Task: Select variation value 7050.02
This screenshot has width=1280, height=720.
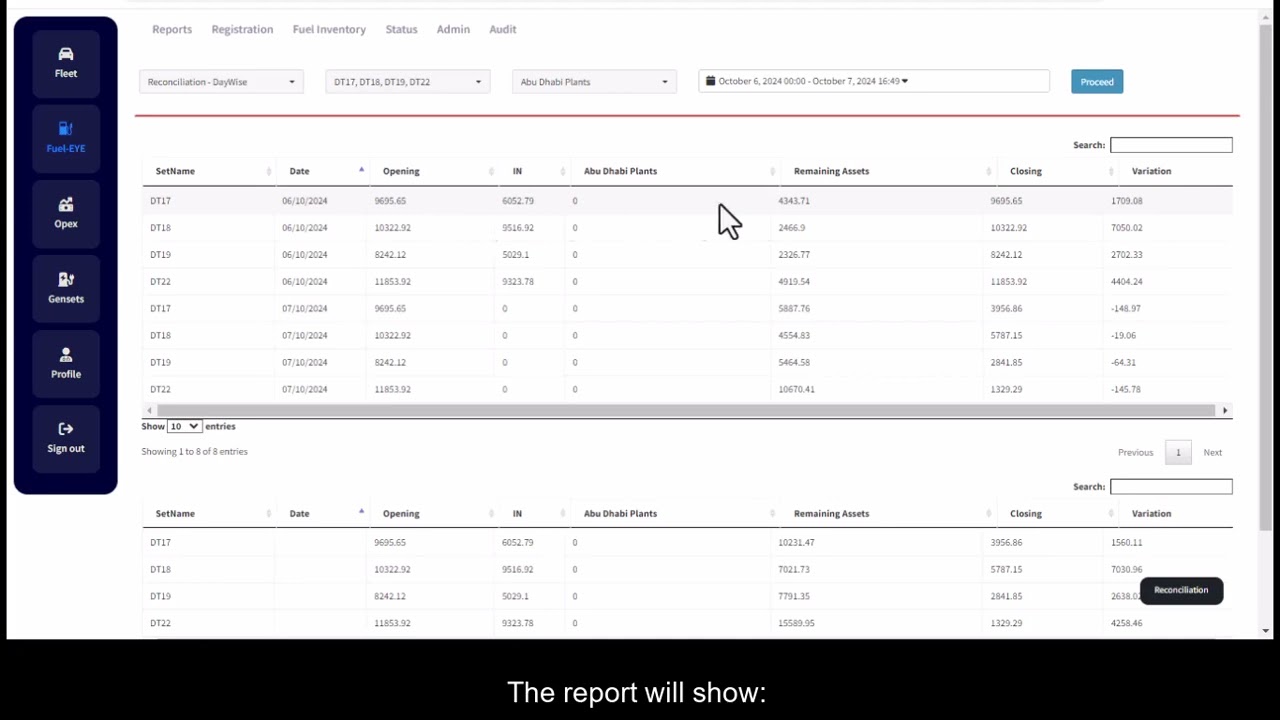Action: click(1126, 228)
